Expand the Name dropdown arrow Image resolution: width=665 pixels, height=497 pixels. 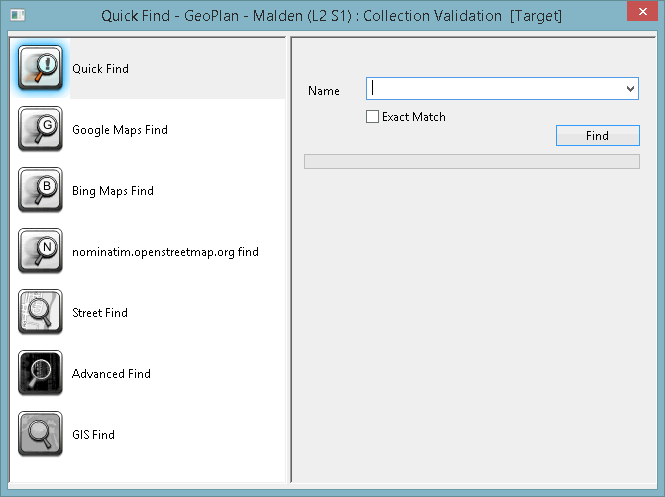point(630,89)
